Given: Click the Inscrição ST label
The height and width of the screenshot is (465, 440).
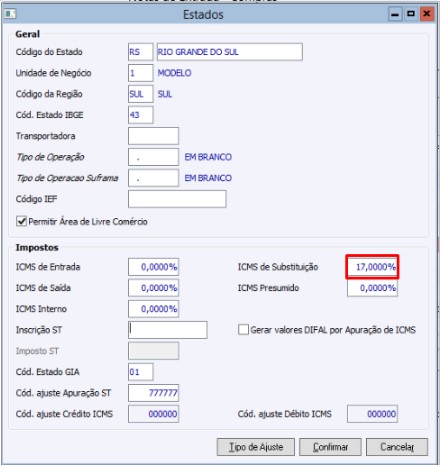Looking at the screenshot, I should click(39, 330).
